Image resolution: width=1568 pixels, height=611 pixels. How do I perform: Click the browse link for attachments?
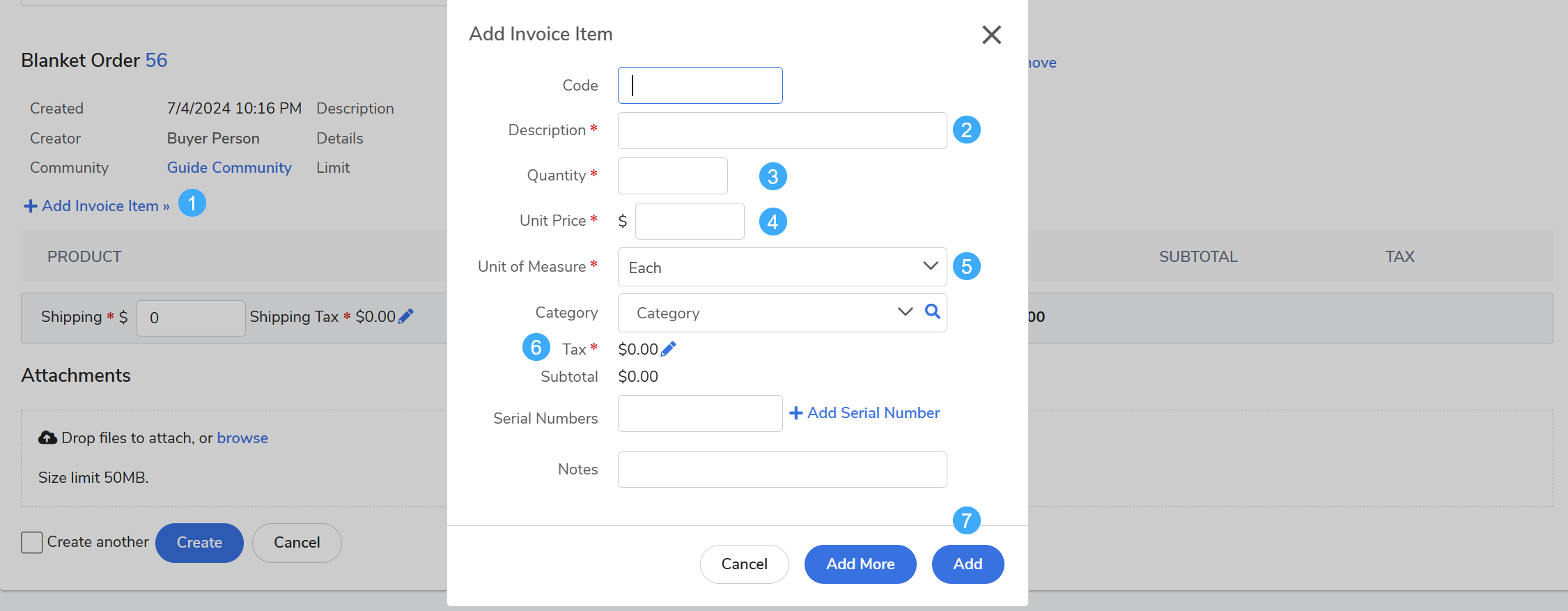click(242, 438)
